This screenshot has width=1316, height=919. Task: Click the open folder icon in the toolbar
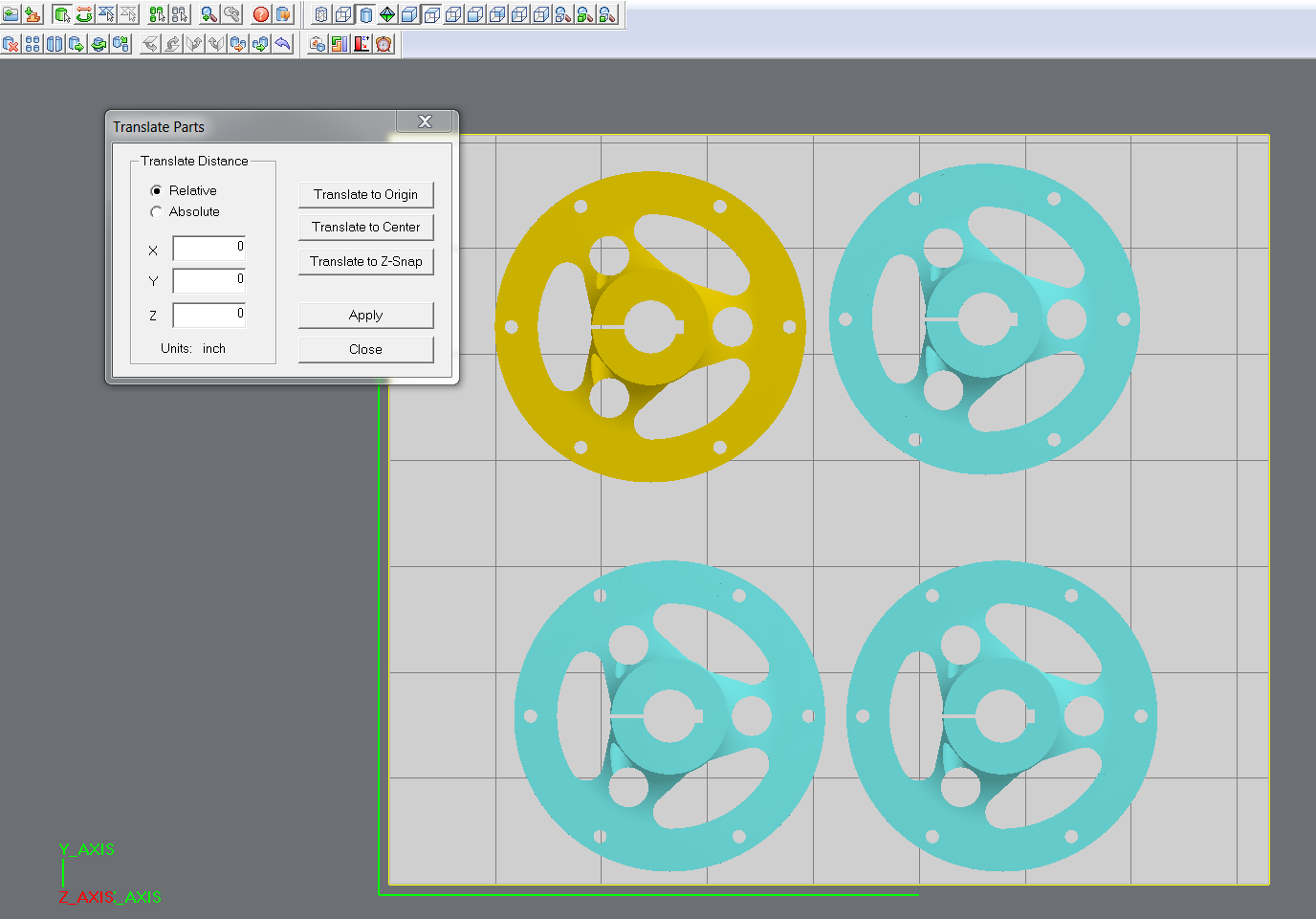[x=11, y=14]
